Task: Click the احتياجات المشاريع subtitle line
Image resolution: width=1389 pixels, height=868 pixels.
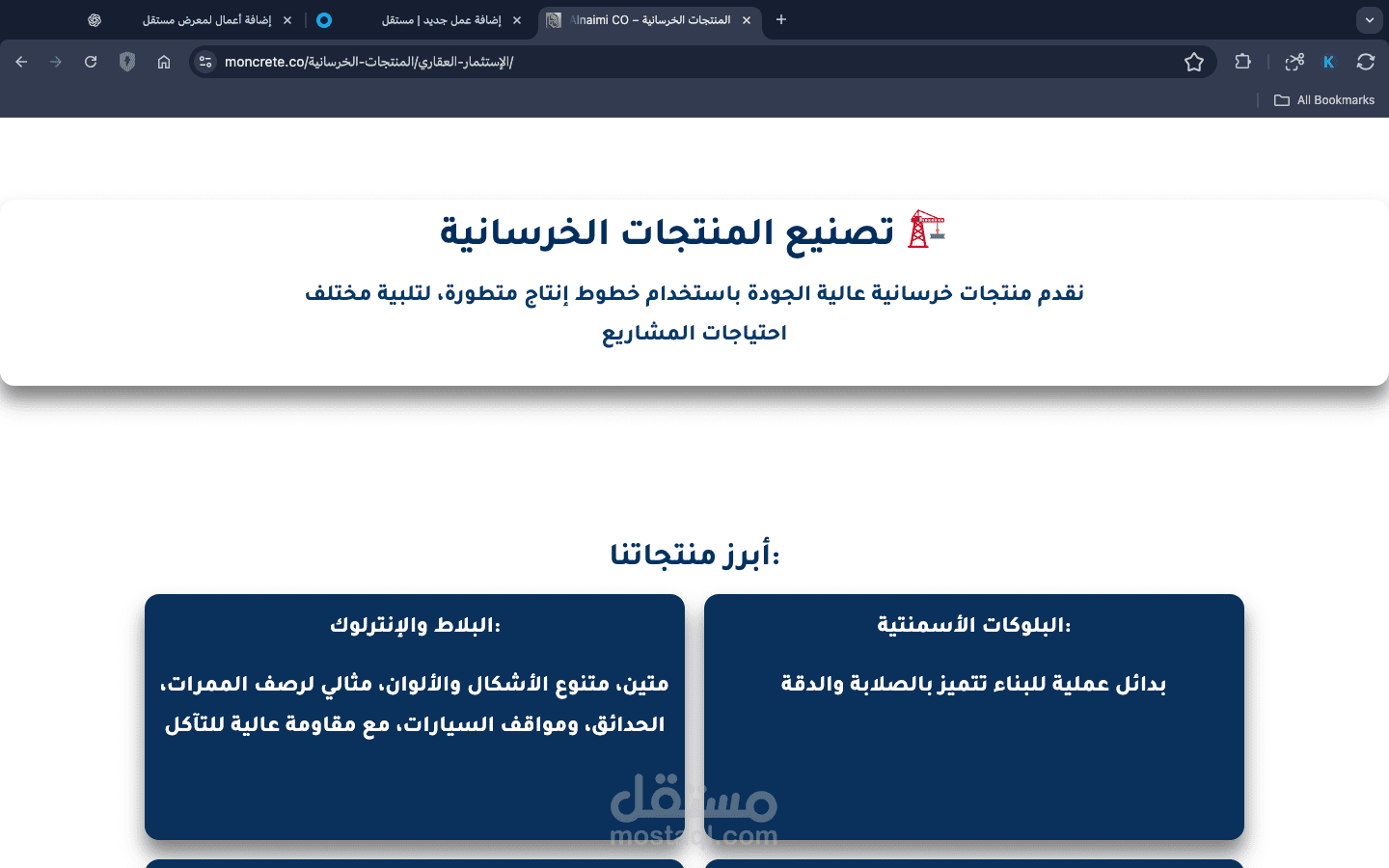Action: click(x=694, y=333)
